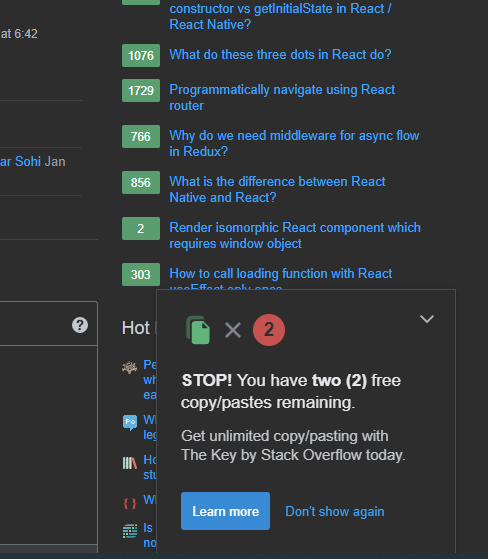
Task: Click the red circle with number 2
Action: point(269,330)
